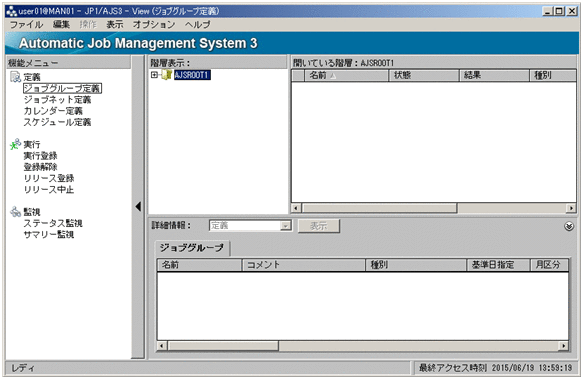This screenshot has width=585, height=381.
Task: Click the 最終アクセス時刻 status bar entry
Action: point(495,368)
